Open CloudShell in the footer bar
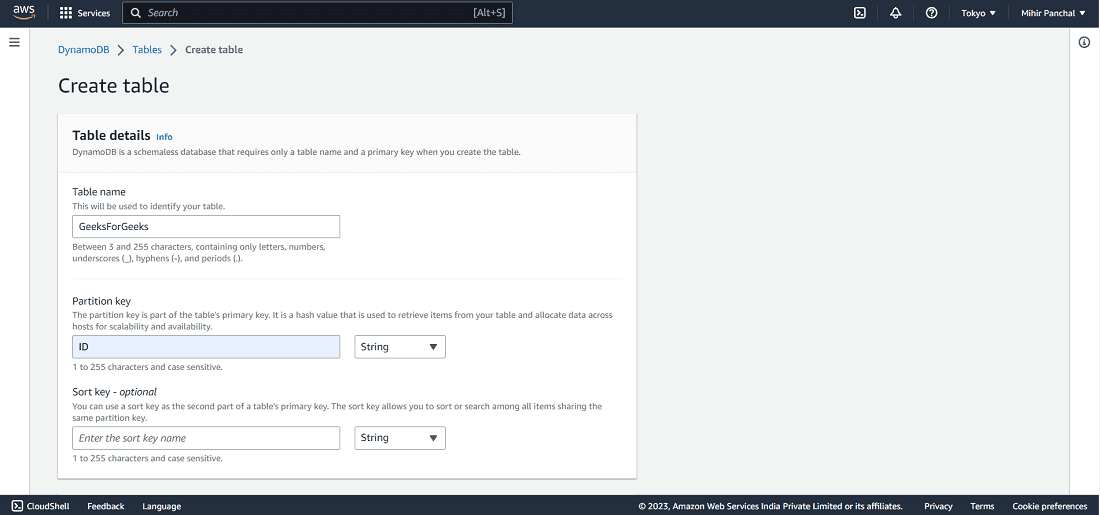The height and width of the screenshot is (515, 1100). point(41,506)
